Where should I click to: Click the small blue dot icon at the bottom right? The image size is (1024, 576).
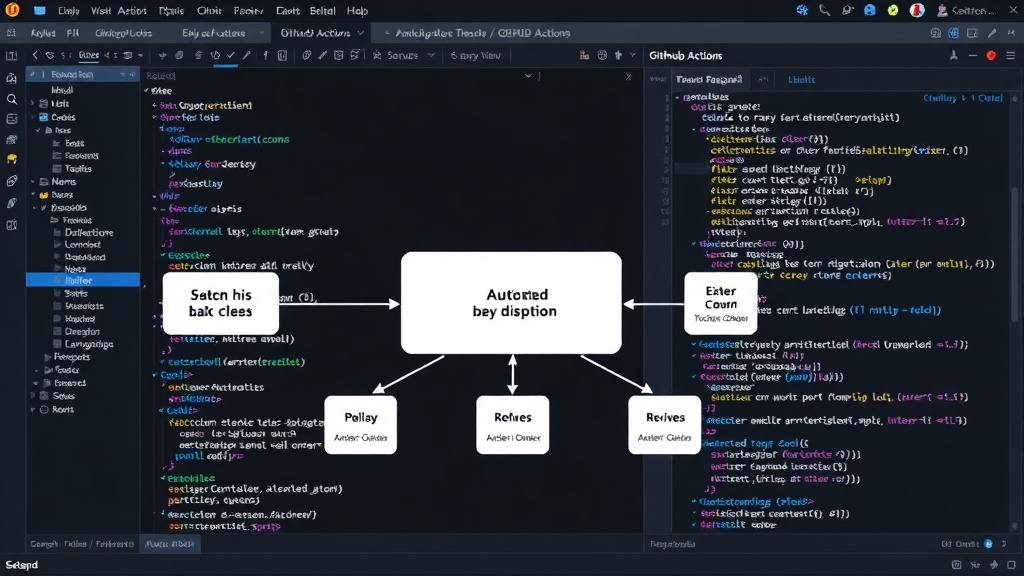click(x=988, y=543)
